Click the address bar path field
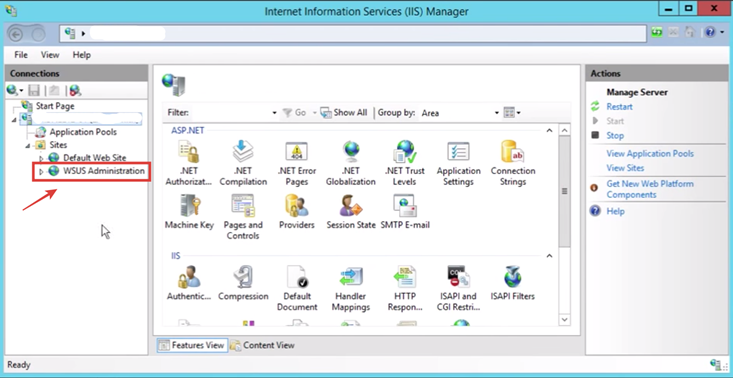733x378 pixels. tap(353, 33)
